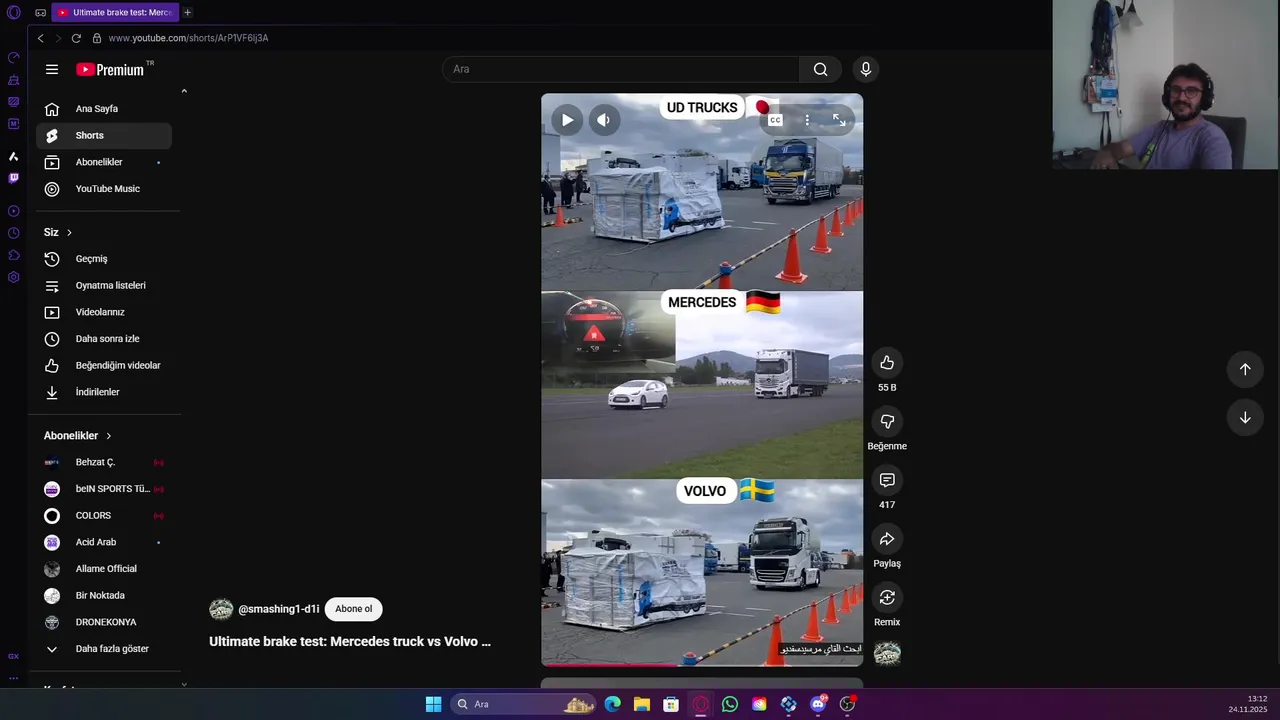The width and height of the screenshot is (1280, 720).
Task: Open beIN SPORTS Türkiye channel
Action: pos(104,489)
